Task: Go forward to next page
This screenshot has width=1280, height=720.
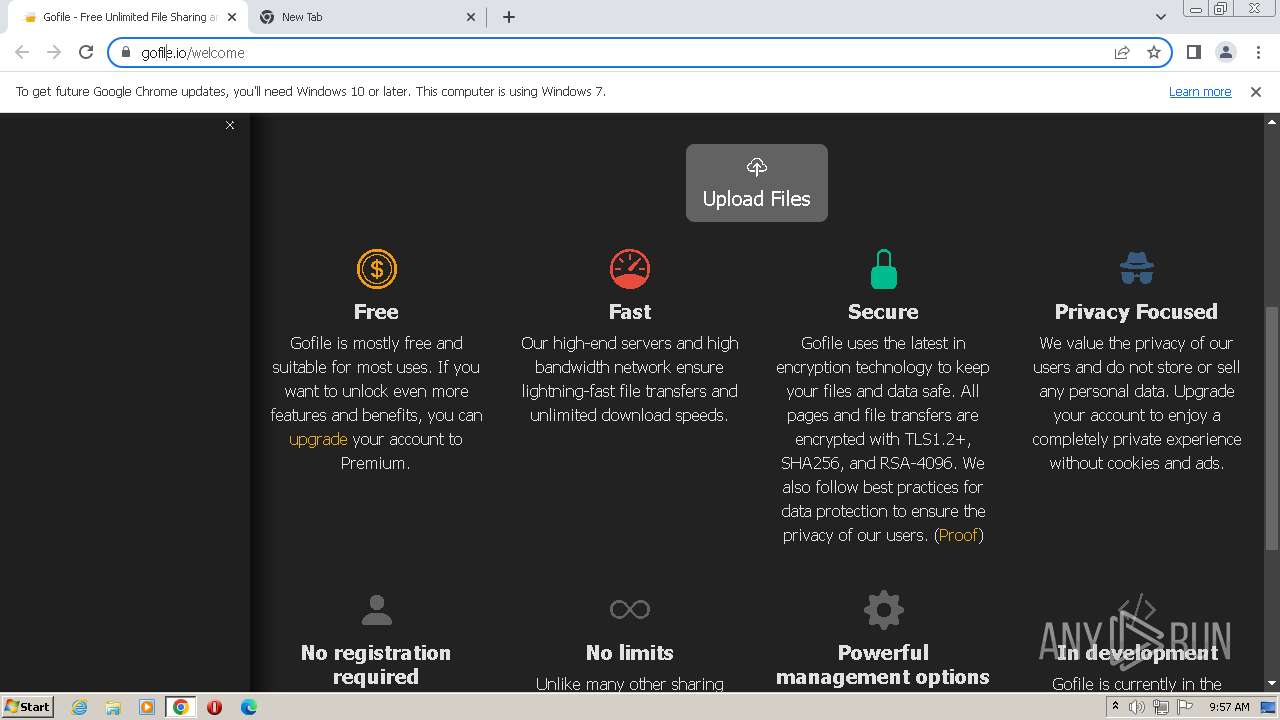Action: (x=54, y=52)
